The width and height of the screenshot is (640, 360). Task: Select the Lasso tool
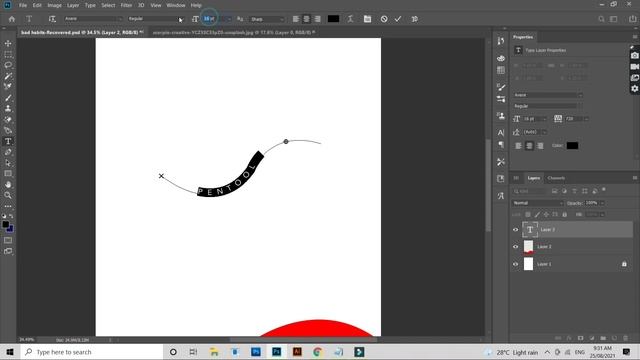click(x=8, y=65)
